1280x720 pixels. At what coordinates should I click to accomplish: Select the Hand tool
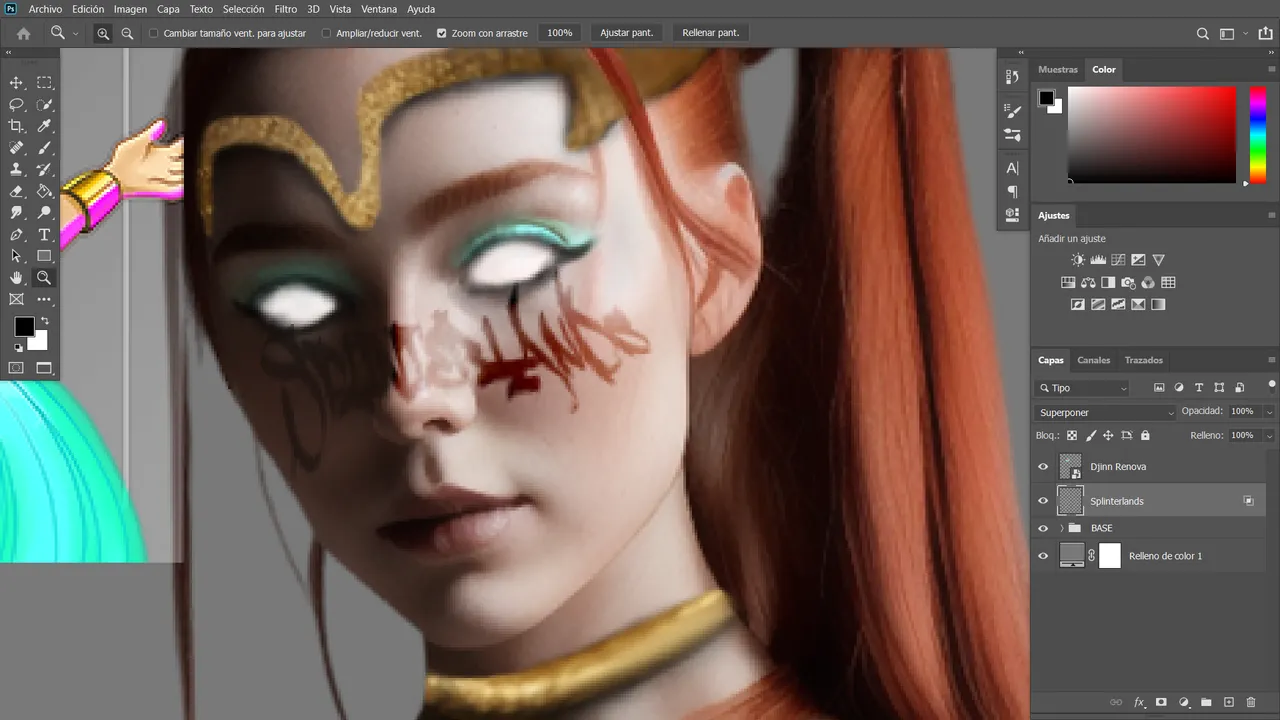pos(17,278)
